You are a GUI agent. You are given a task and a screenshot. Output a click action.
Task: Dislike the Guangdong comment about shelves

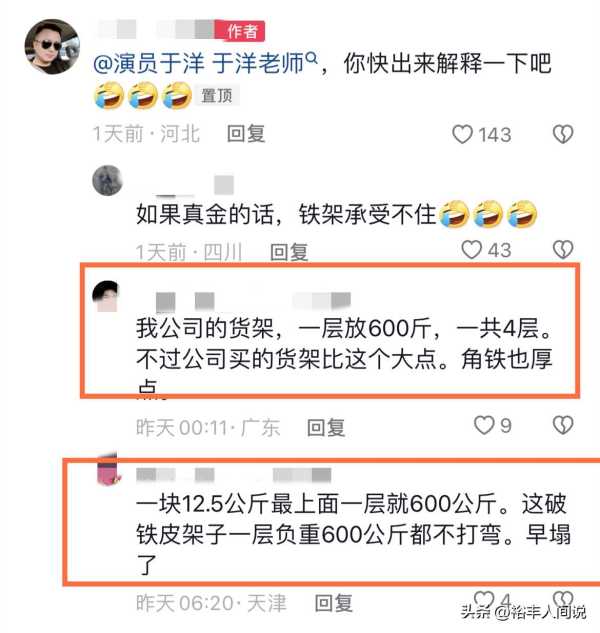[x=563, y=425]
